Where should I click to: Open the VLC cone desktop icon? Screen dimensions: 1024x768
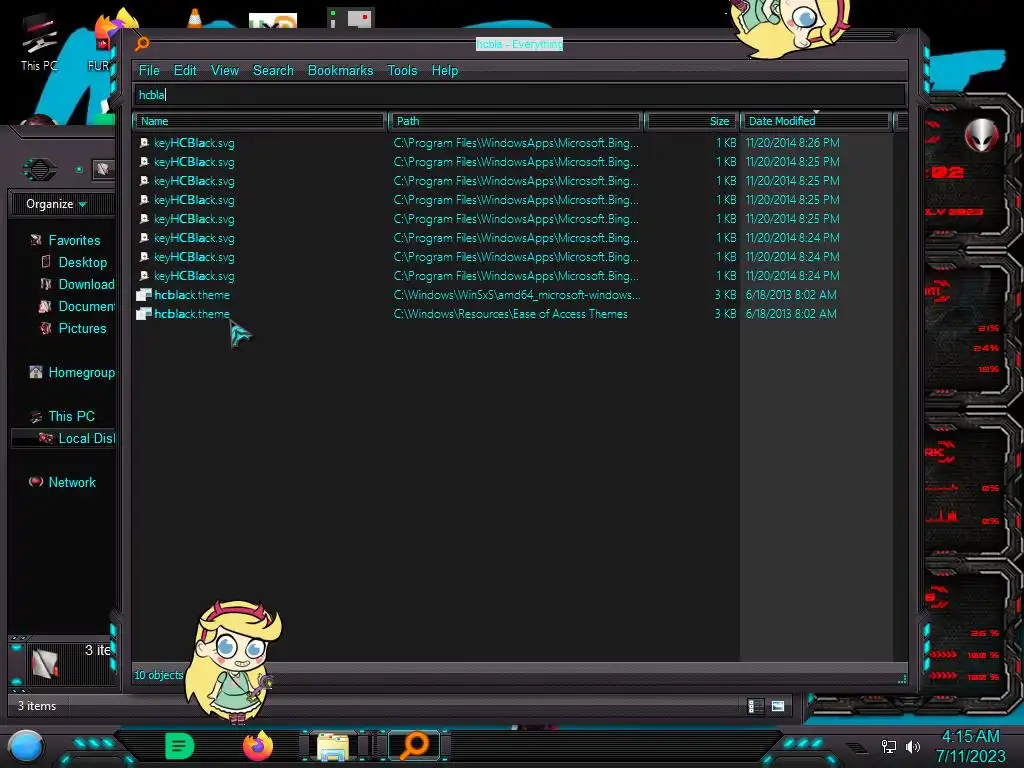195,18
